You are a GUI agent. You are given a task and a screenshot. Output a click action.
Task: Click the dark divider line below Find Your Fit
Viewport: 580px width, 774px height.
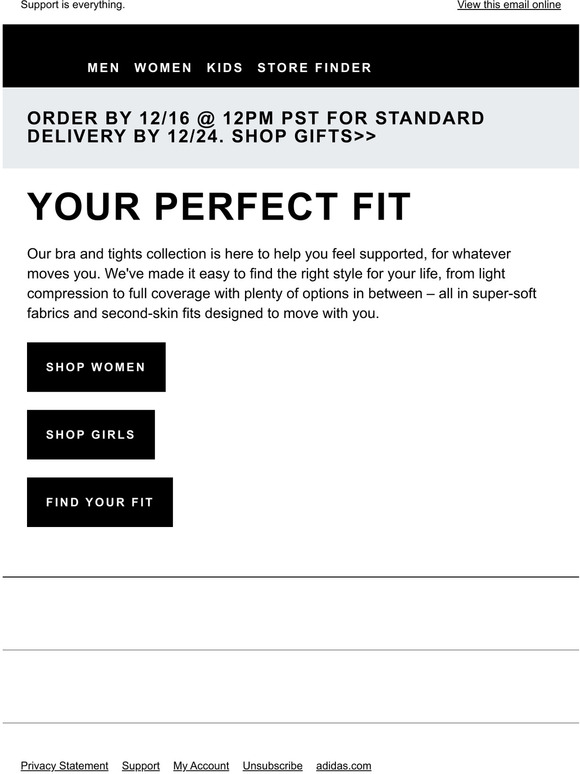pos(290,577)
